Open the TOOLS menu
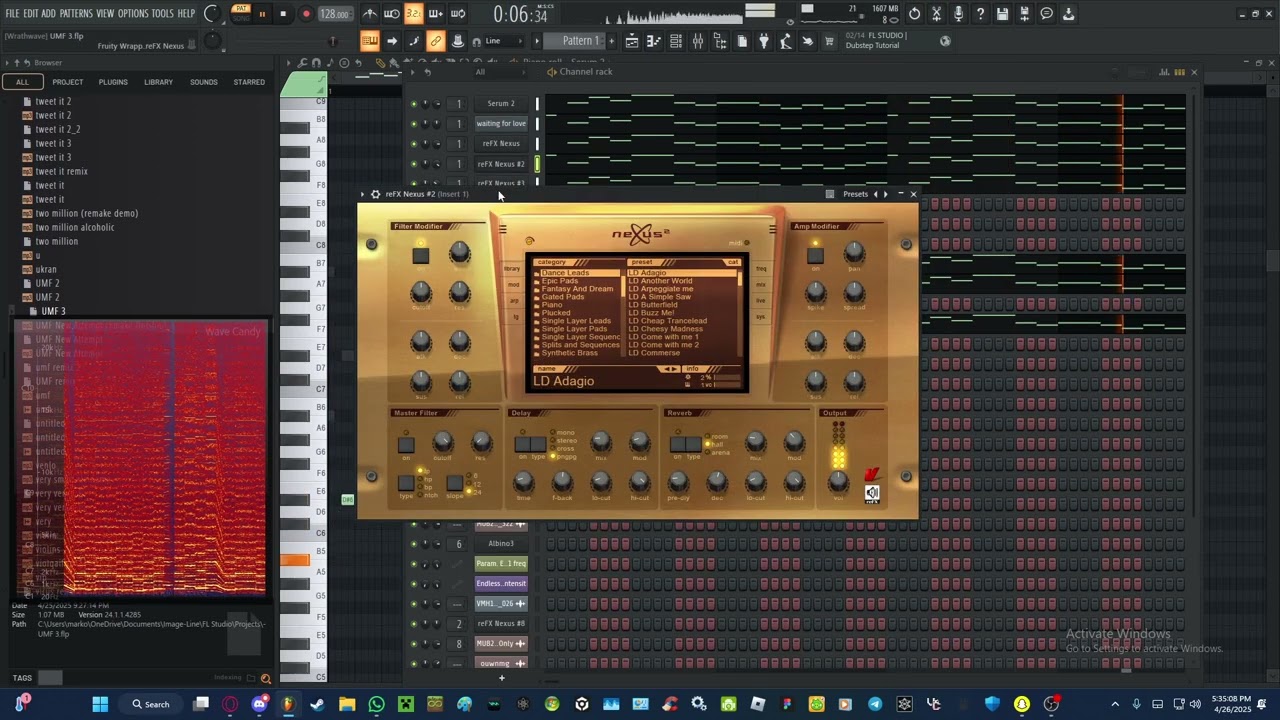Screen dimensions: 1280x720 coord(162,14)
